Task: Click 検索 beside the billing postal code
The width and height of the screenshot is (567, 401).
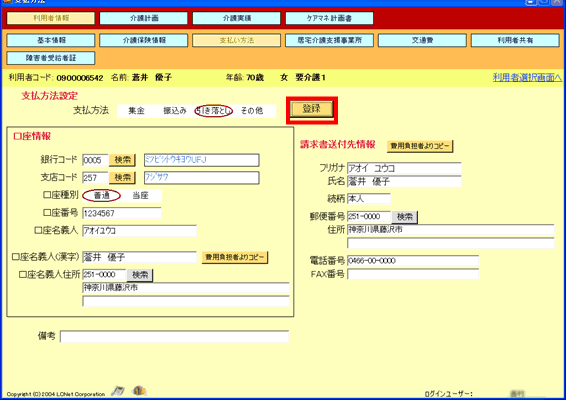Action: click(405, 217)
